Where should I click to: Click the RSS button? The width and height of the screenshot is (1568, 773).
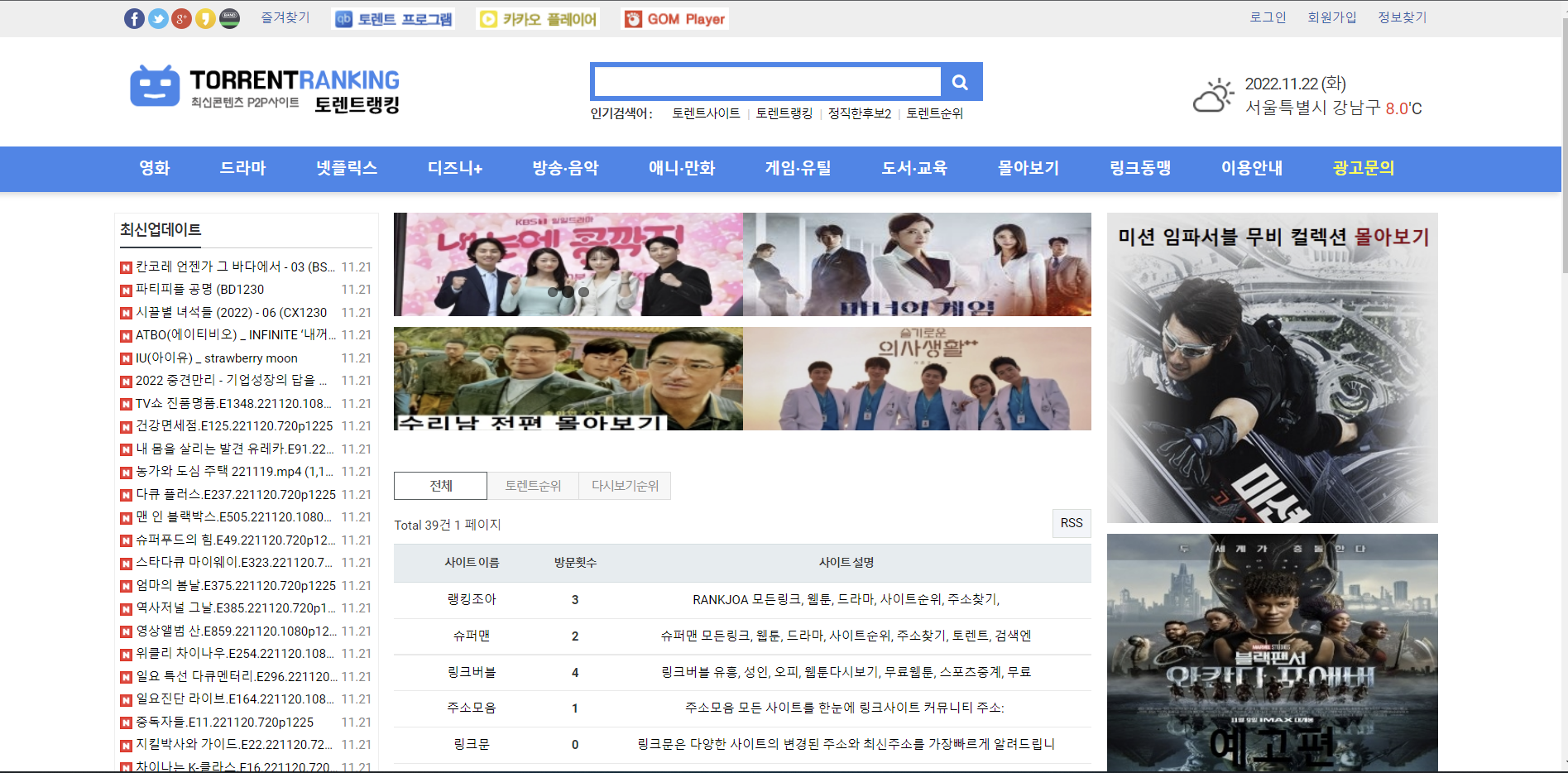pyautogui.click(x=1072, y=523)
